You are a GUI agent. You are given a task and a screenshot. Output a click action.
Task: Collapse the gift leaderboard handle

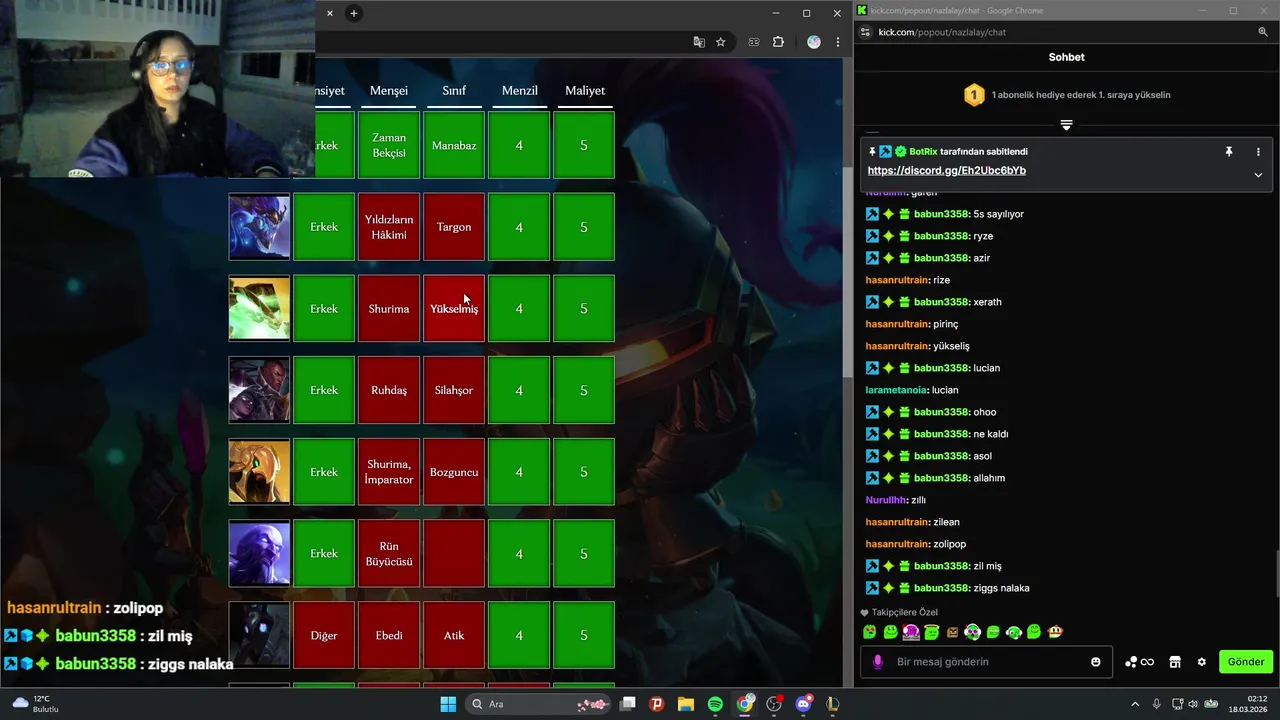point(1066,125)
